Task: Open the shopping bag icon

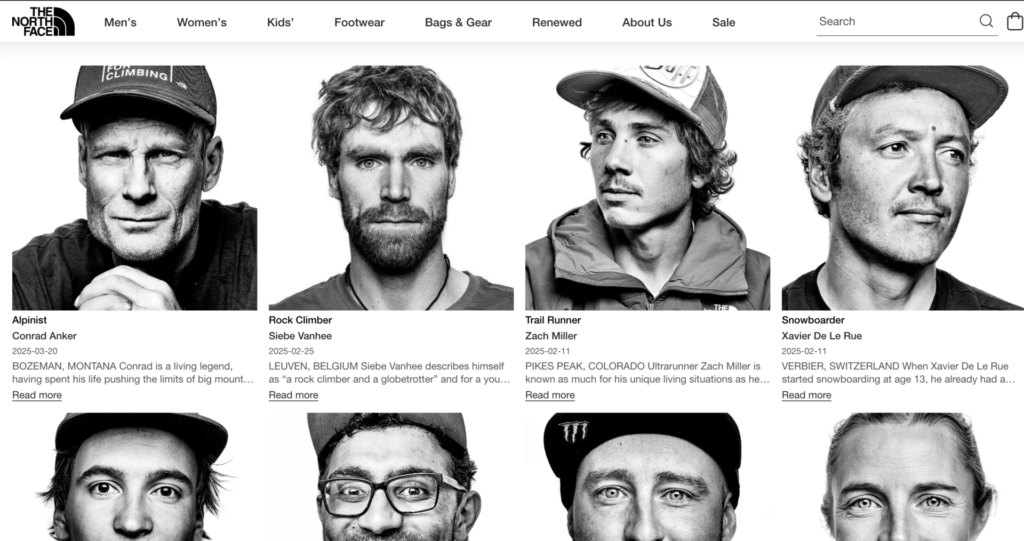Action: coord(1015,21)
